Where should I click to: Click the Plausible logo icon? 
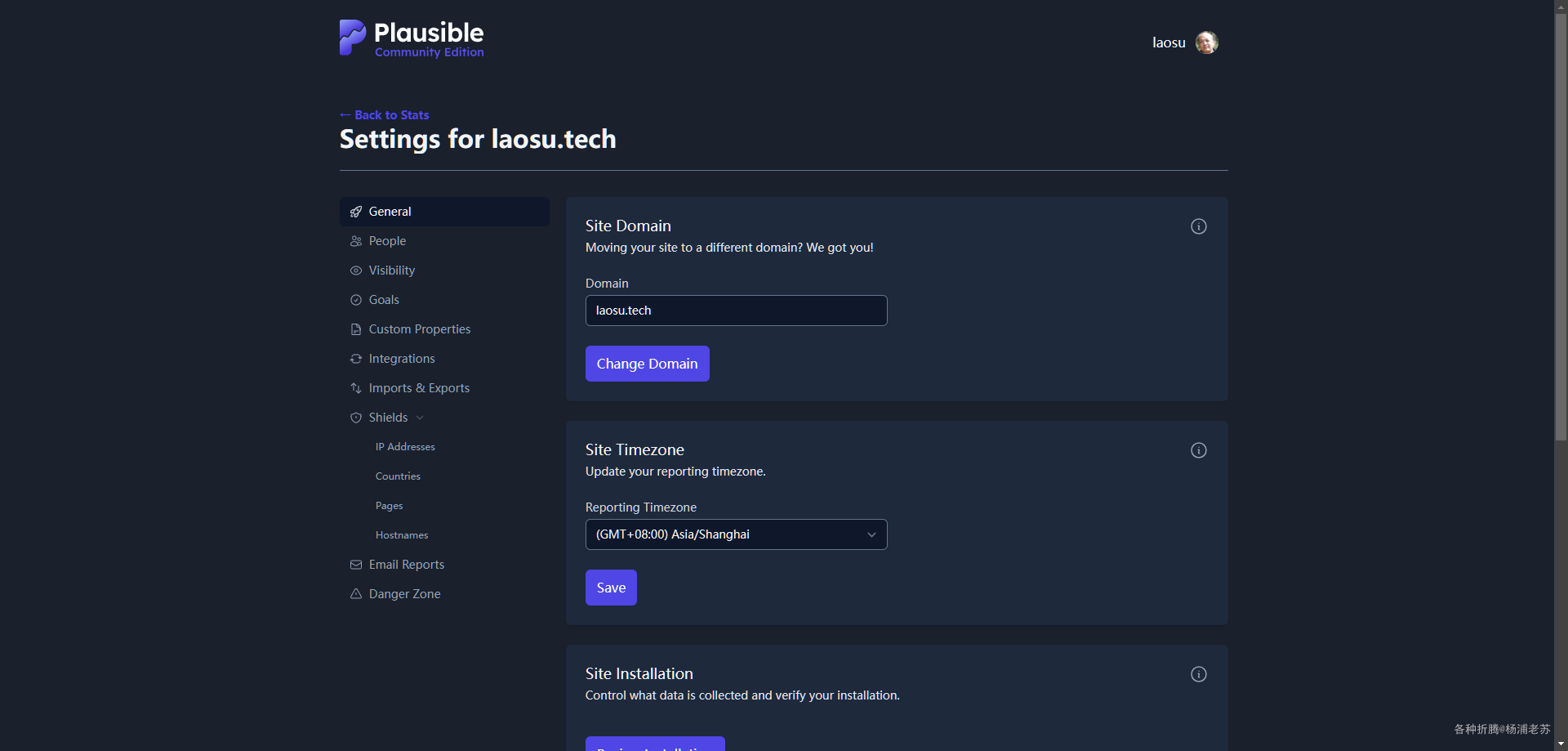[x=353, y=38]
